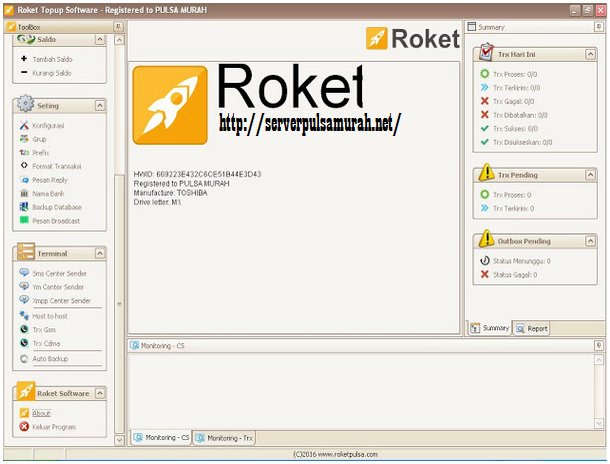
Task: Pin the ToolBox panel
Action: click(x=118, y=26)
